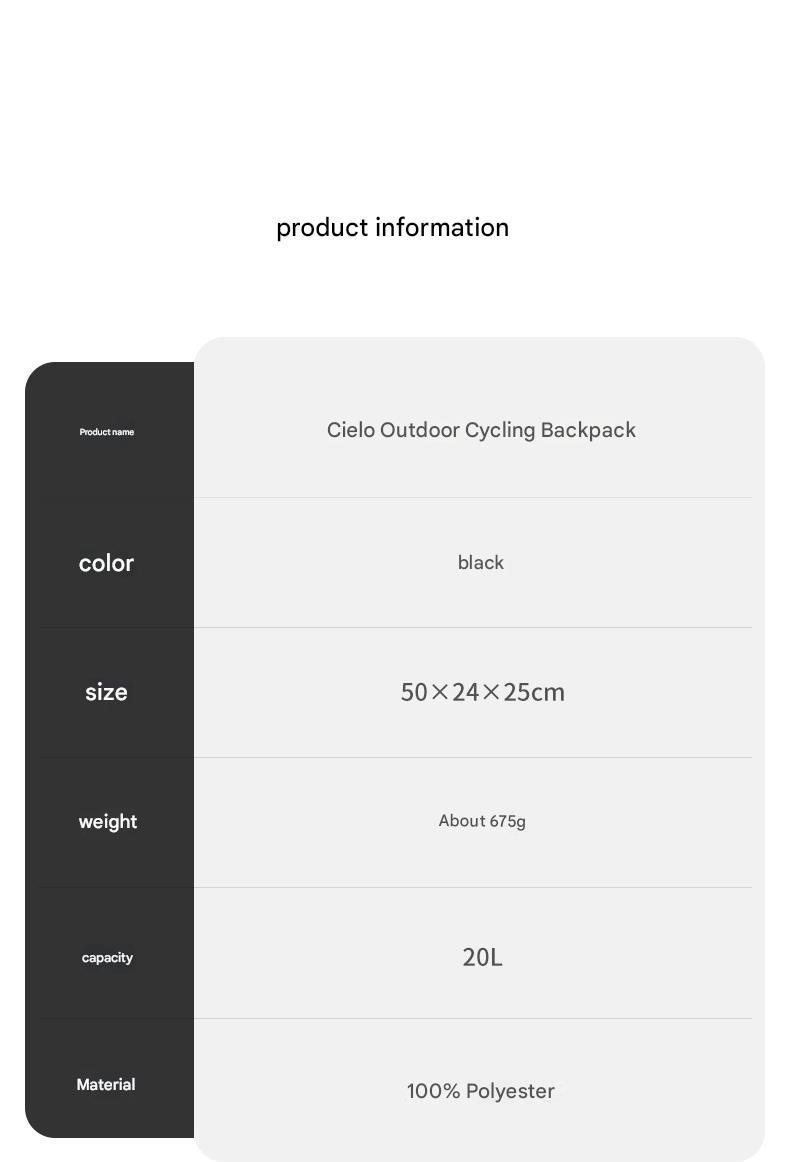Select the 'size' row label
This screenshot has height=1162, width=790.
[x=106, y=692]
